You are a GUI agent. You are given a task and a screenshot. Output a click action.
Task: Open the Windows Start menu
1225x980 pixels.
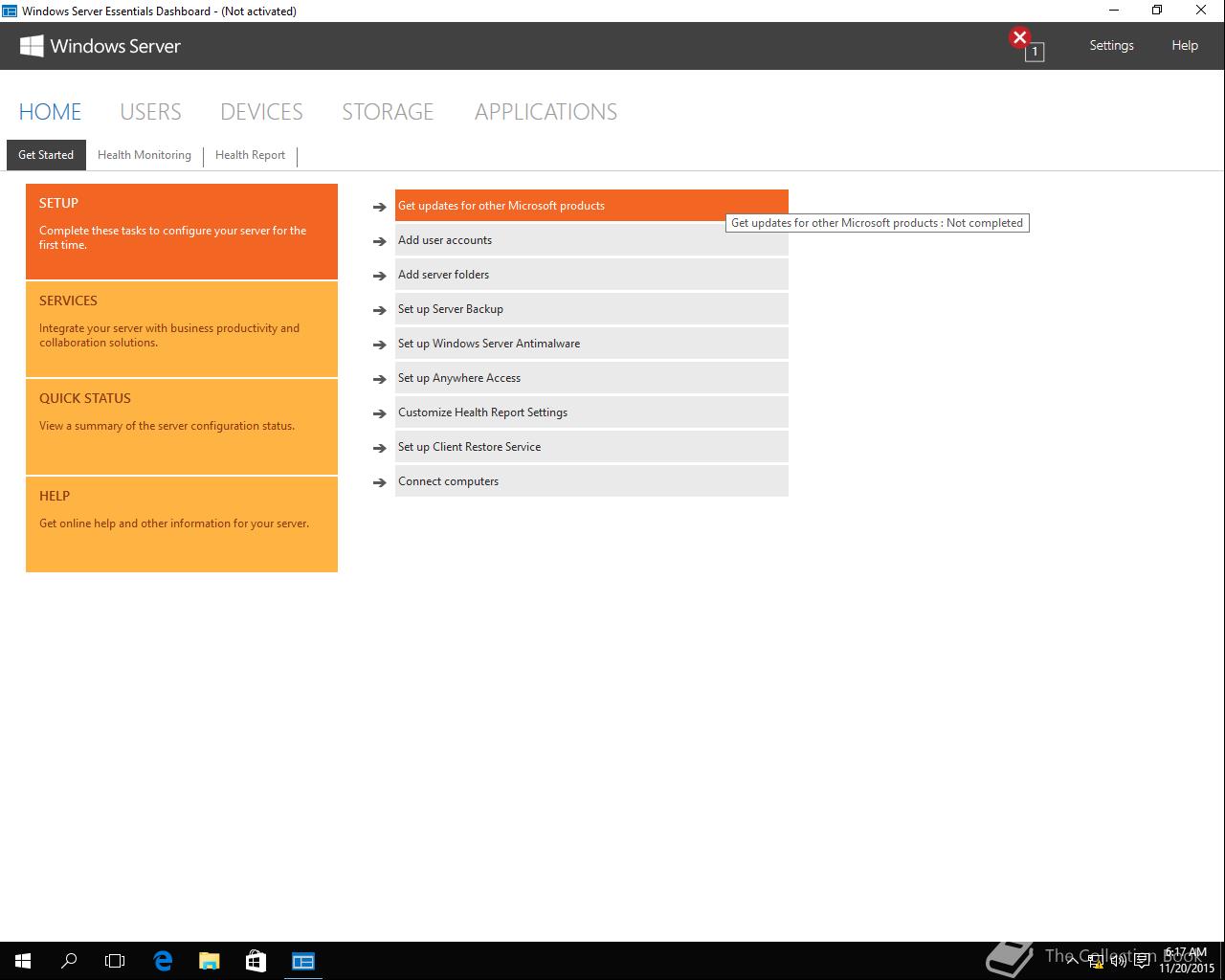click(x=23, y=961)
